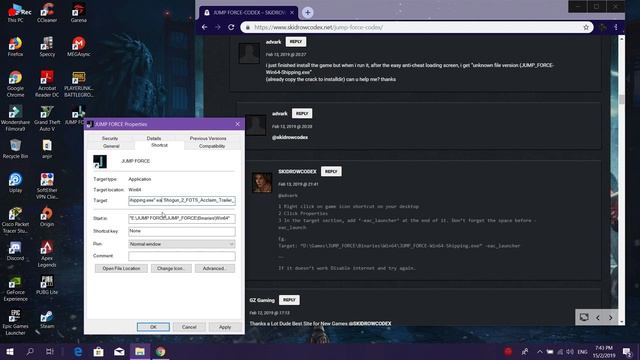Open the This PC desktop icon

click(x=16, y=13)
